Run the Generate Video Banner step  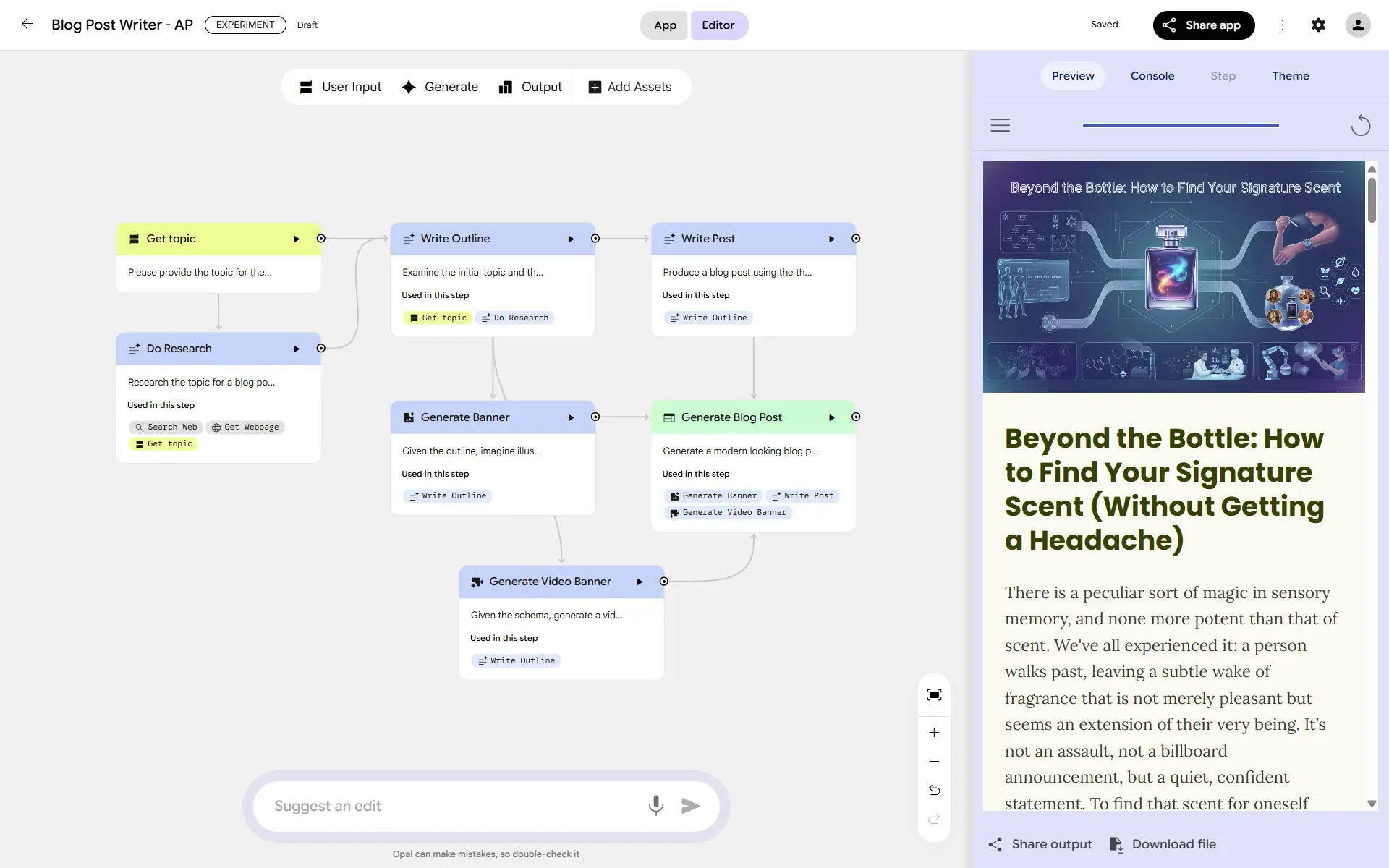(640, 582)
